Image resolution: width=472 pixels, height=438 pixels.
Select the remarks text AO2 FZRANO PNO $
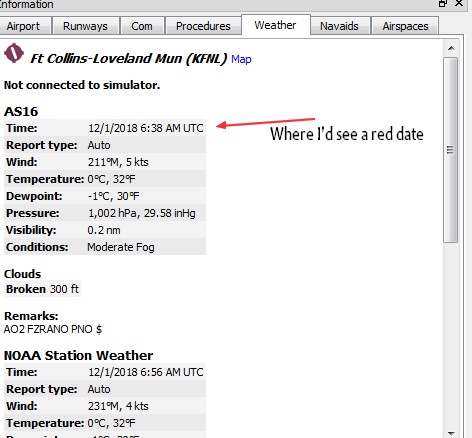coord(53,329)
